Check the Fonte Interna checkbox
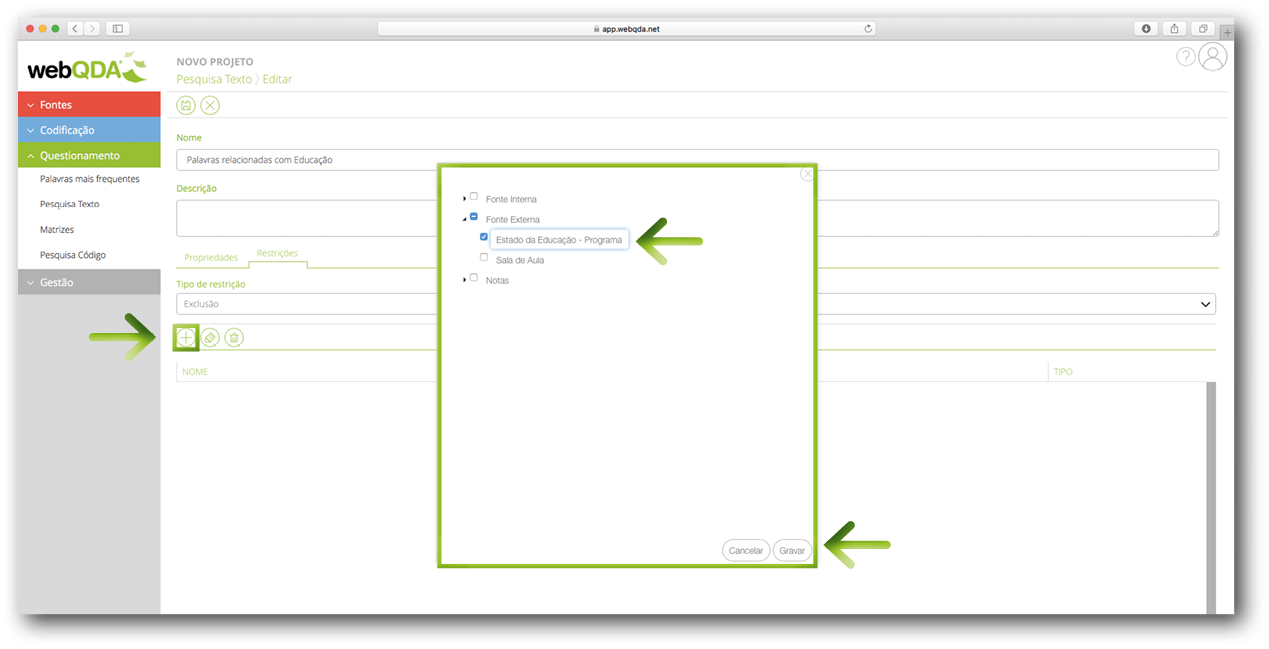This screenshot has height=649, width=1269. pyautogui.click(x=474, y=197)
